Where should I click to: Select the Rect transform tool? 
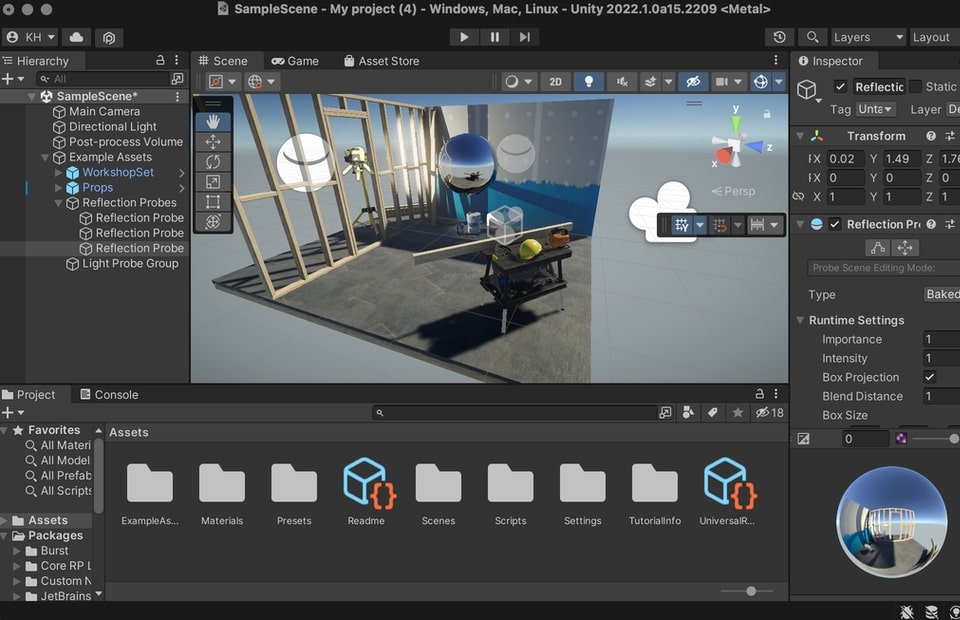pyautogui.click(x=212, y=202)
